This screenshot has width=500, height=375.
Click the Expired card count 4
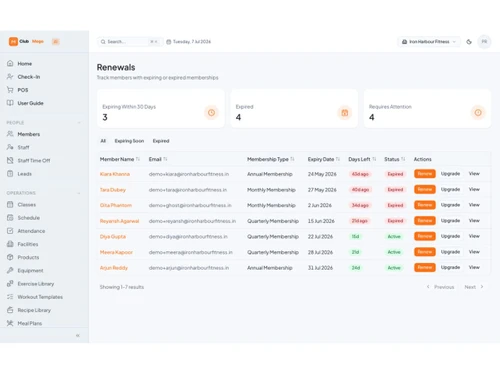(238, 117)
